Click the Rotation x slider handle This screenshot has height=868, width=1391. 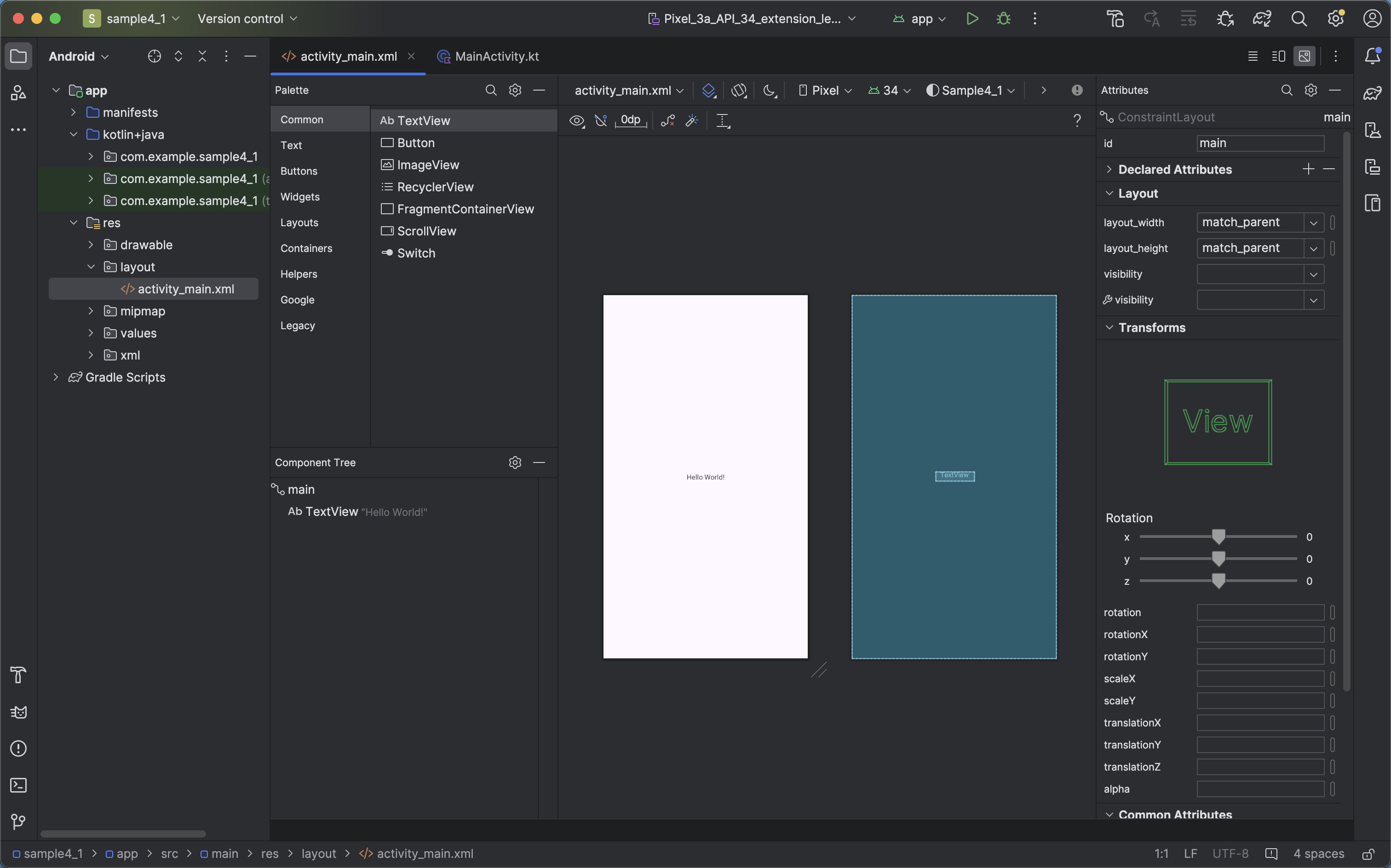1218,537
